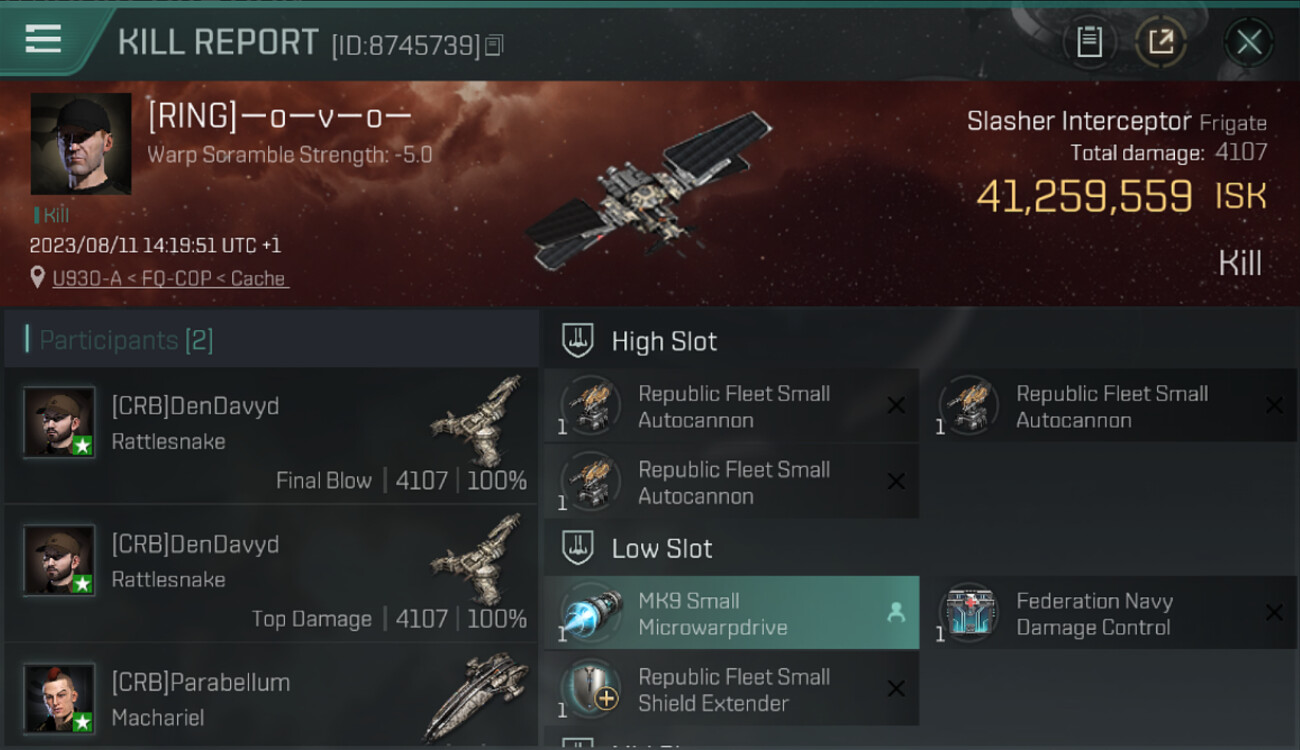
Task: Toggle X on Small Shield Extender row
Action: [x=896, y=689]
